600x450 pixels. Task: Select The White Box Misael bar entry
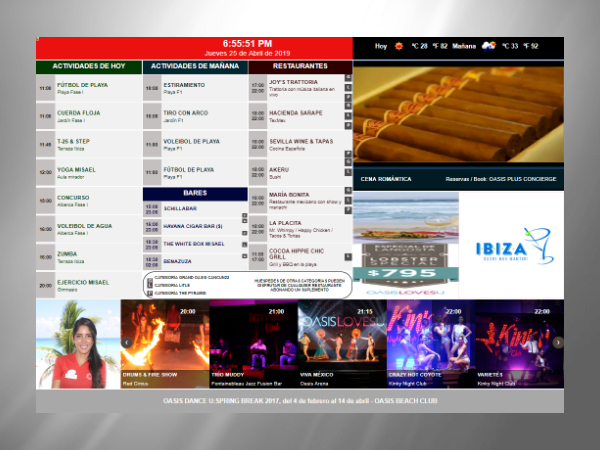point(195,244)
